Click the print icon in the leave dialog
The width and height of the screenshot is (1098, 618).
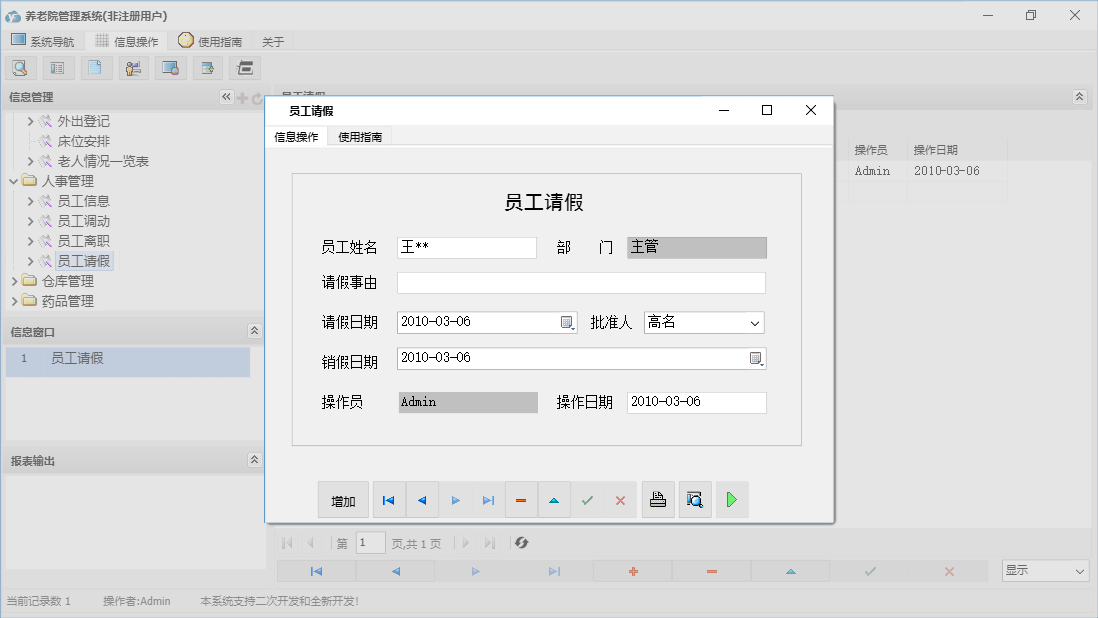tap(658, 499)
